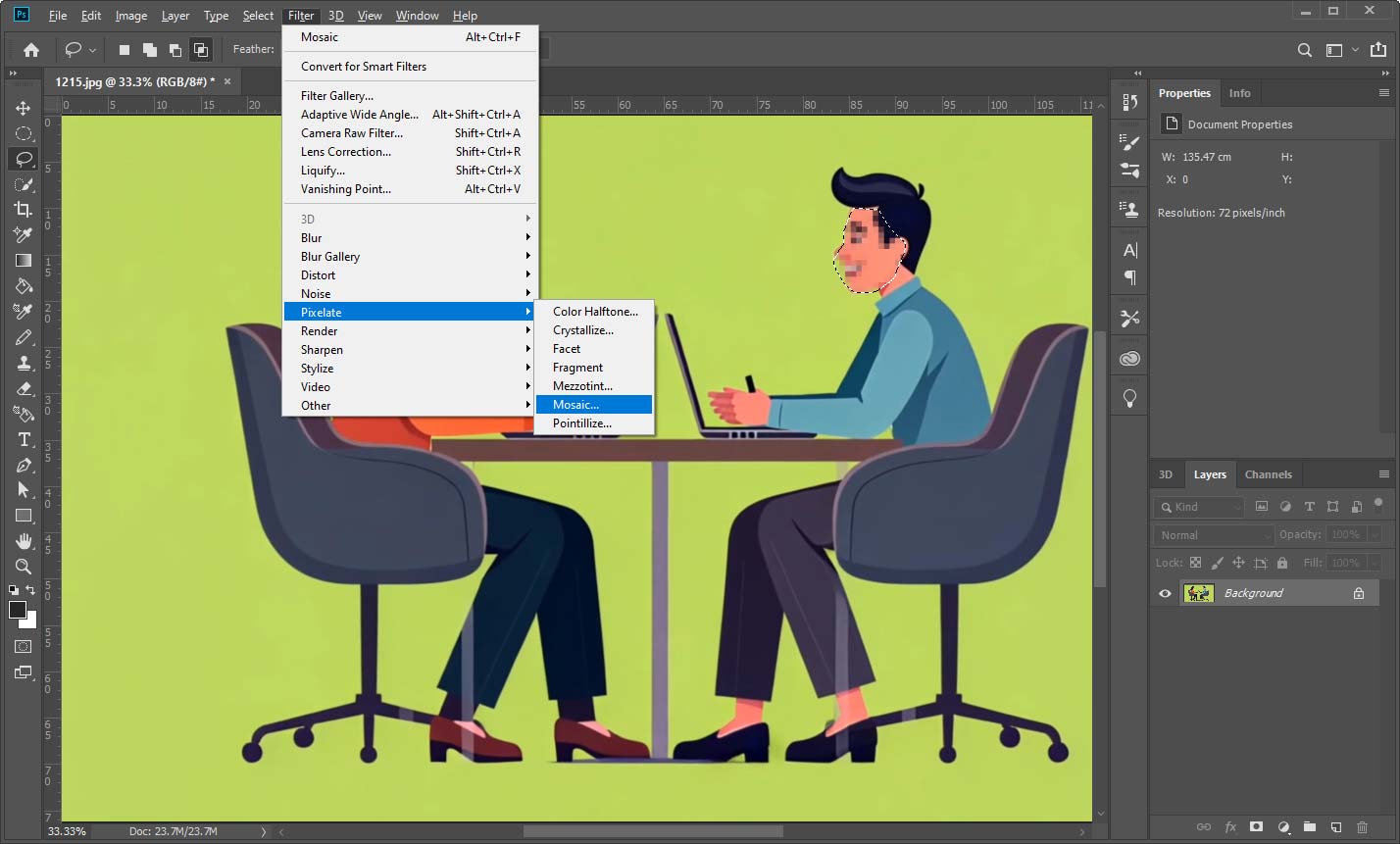Switch to the Channels tab
The image size is (1400, 844).
(1269, 474)
